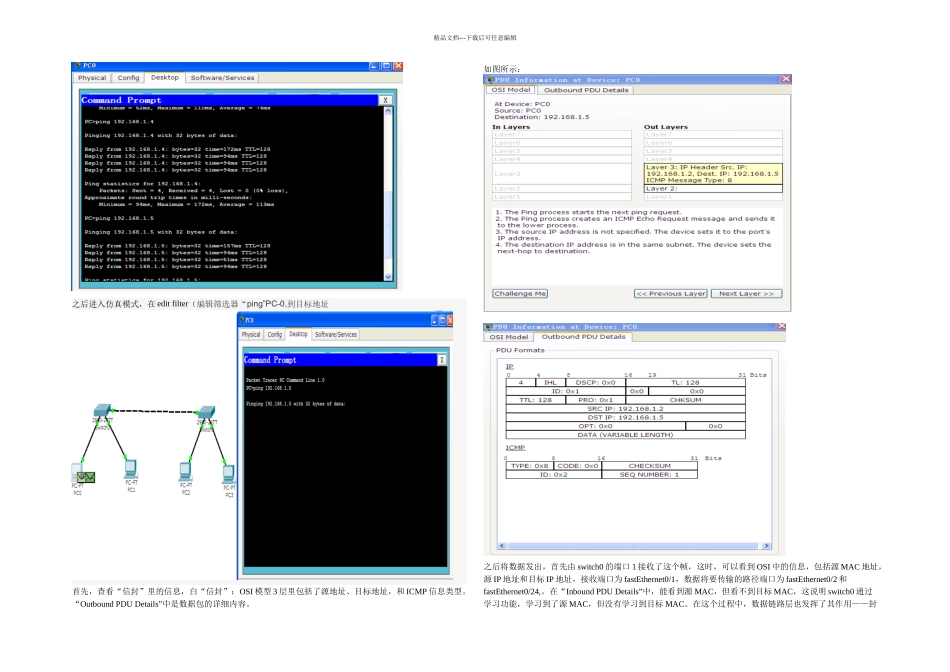Close the Command Prompt that shows ping replies
Screen dimensions: 950x672
385,101
